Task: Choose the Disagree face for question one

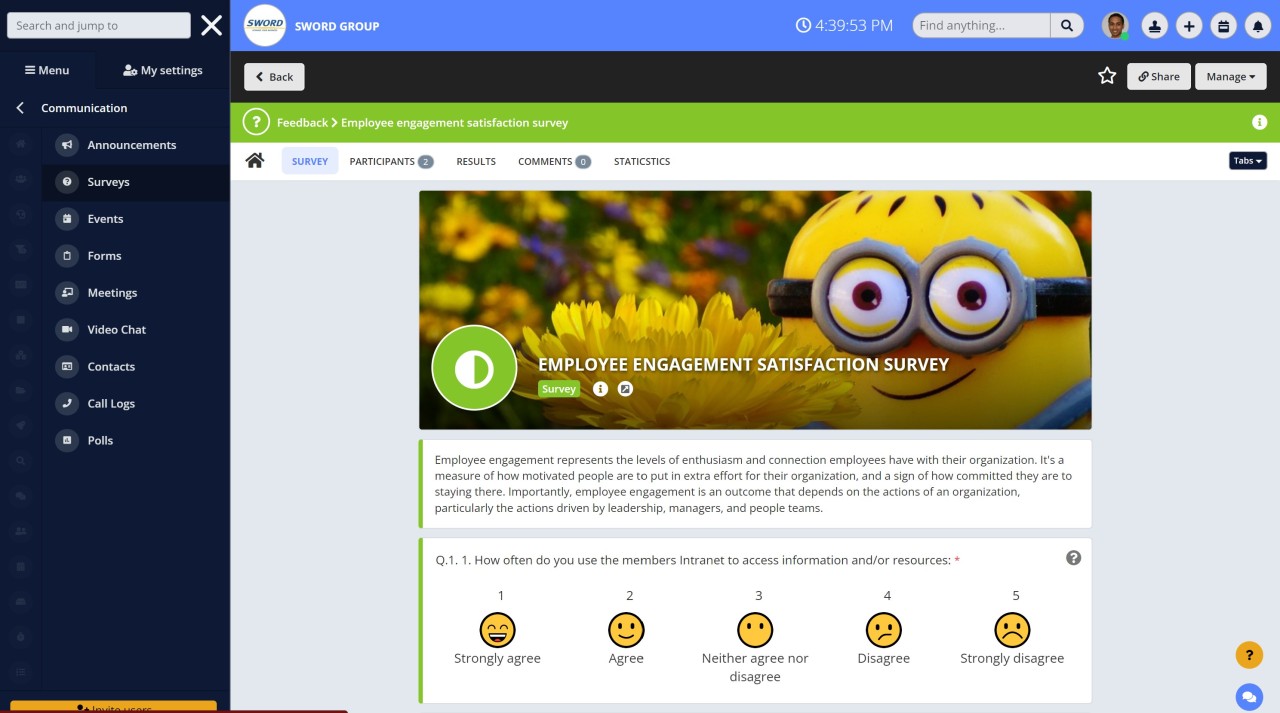Action: pos(884,630)
